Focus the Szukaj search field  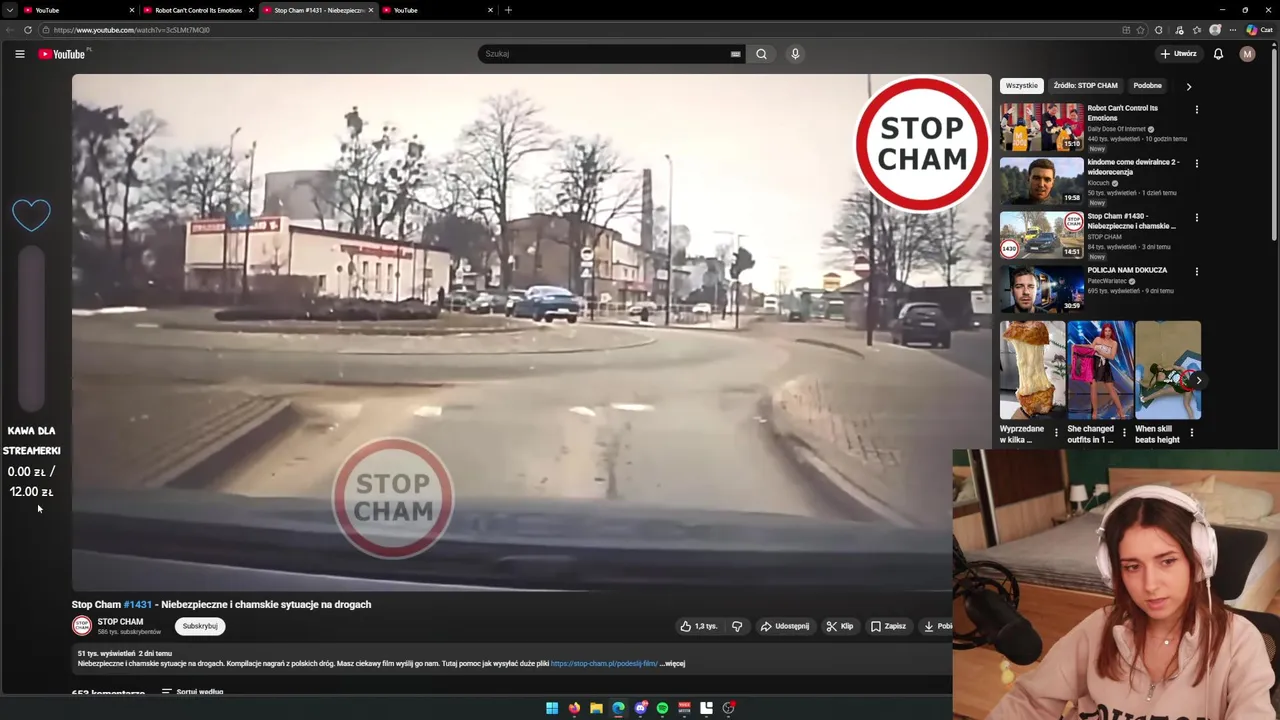click(605, 54)
